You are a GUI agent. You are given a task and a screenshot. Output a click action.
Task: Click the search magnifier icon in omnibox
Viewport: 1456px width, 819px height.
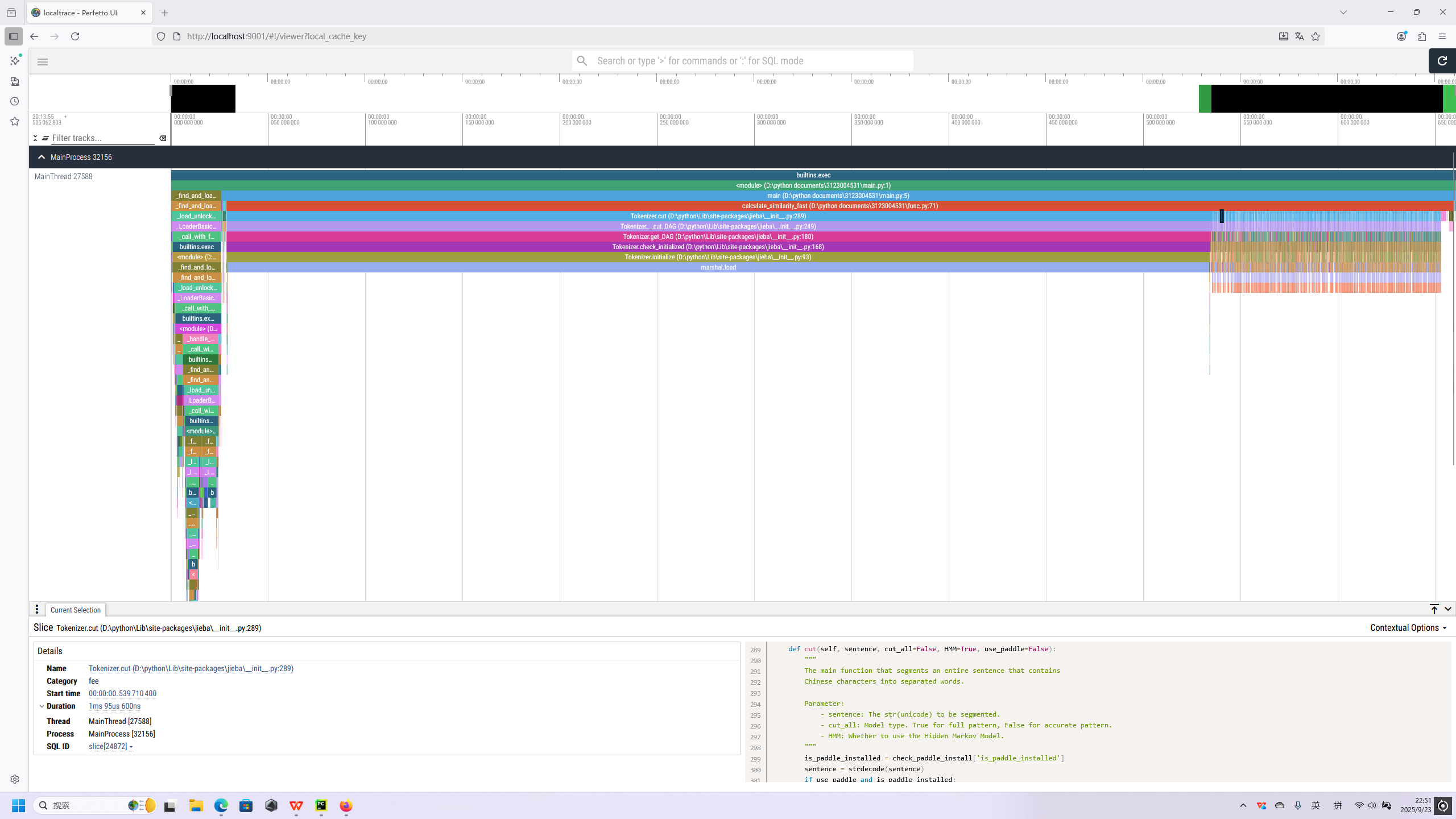582,61
